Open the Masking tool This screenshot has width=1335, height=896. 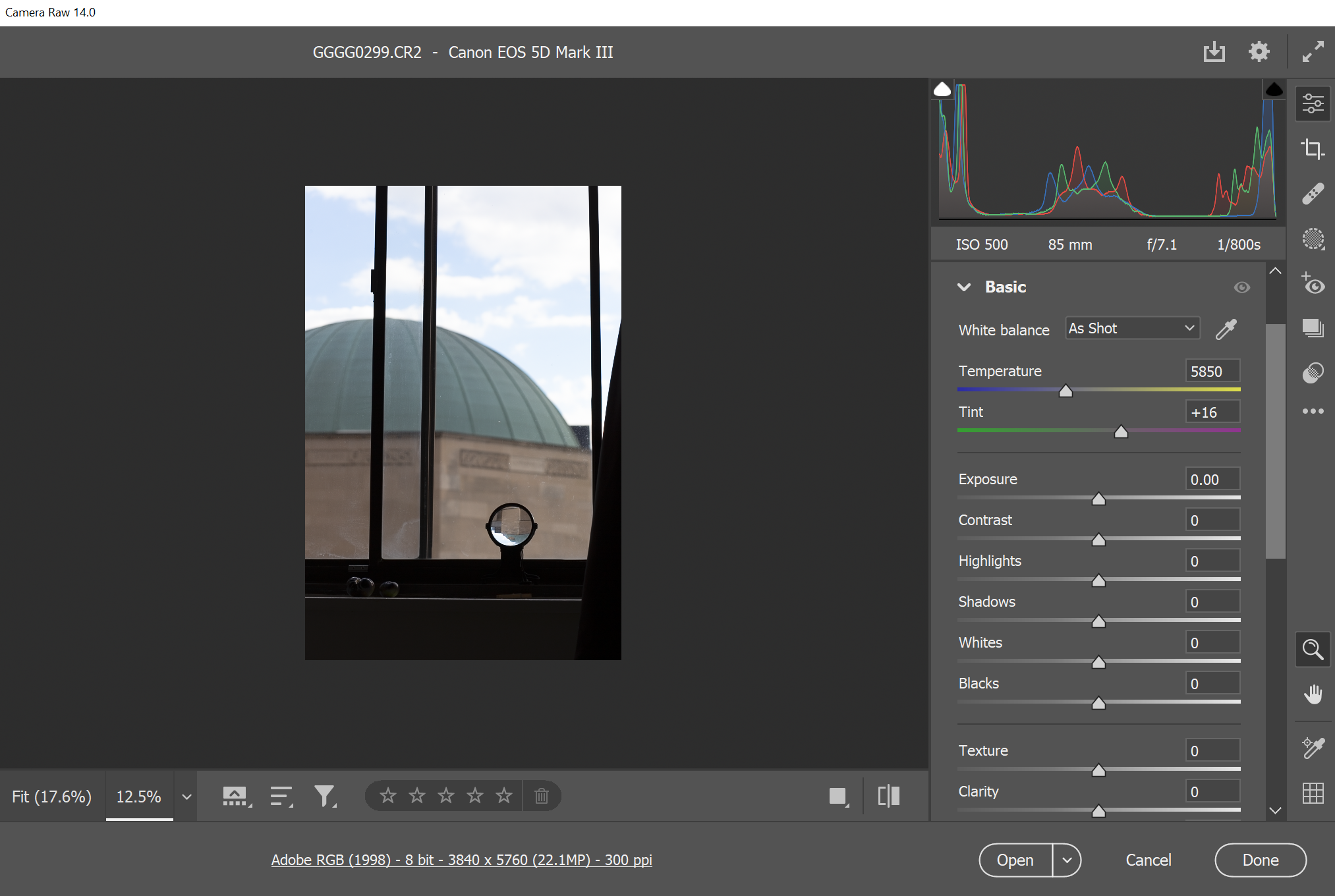pos(1313,240)
